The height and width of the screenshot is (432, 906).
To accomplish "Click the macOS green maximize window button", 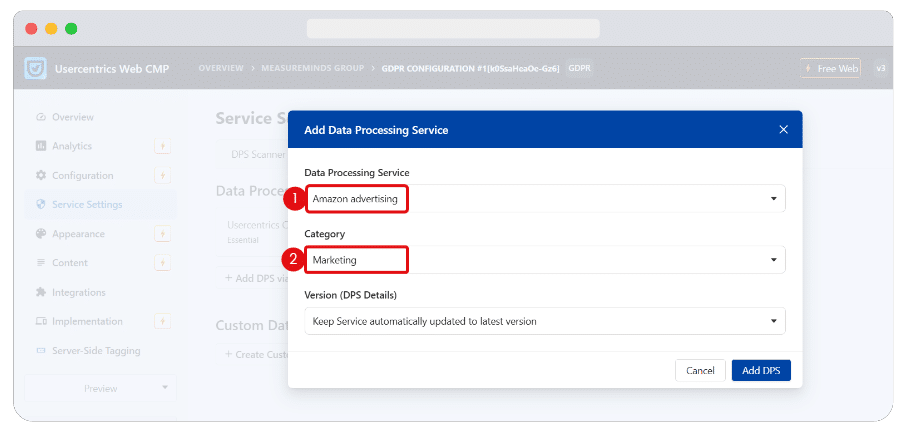I will pos(71,29).
